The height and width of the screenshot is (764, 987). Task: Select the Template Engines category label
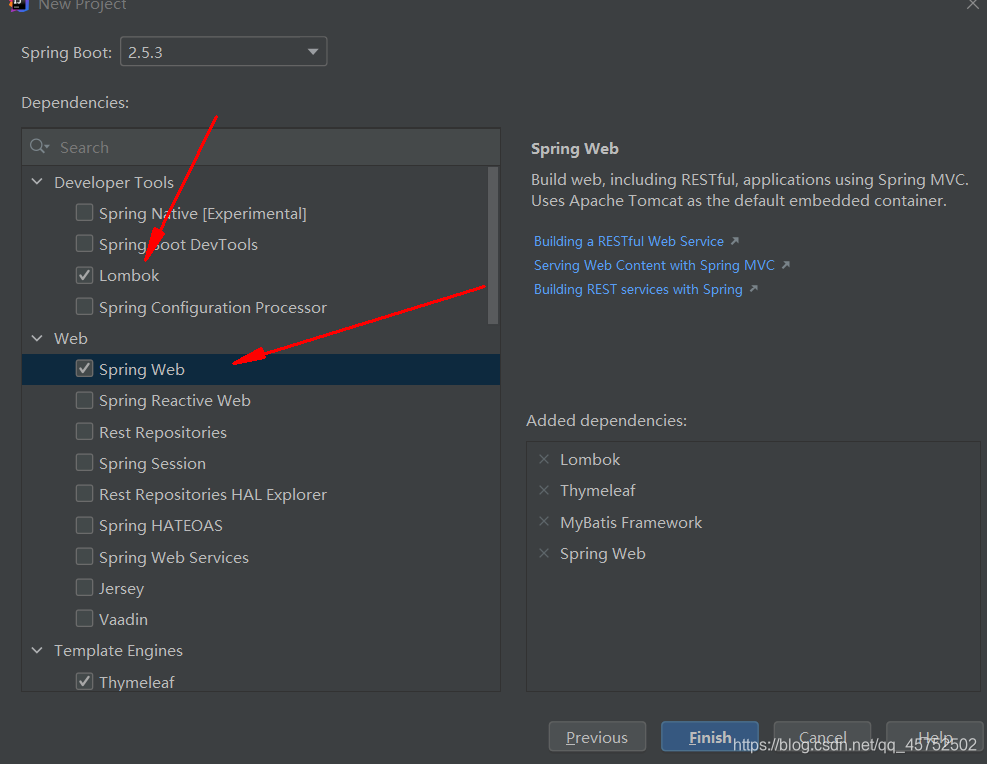118,651
